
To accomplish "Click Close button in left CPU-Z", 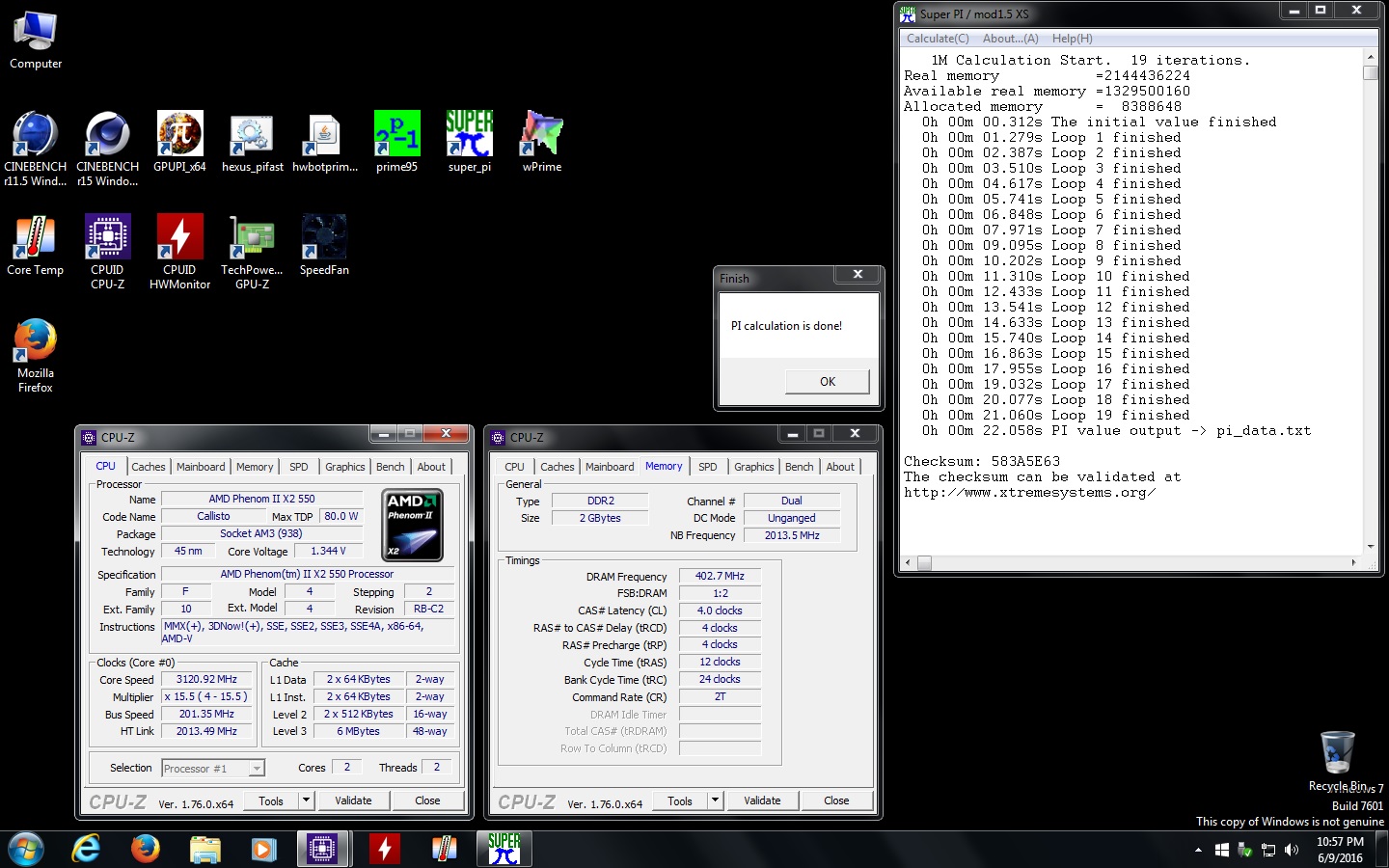I will click(x=427, y=800).
